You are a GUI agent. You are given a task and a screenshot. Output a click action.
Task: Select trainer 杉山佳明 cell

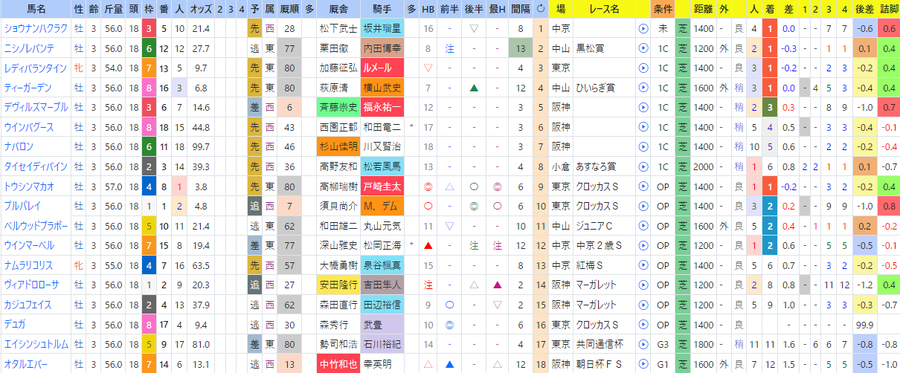point(339,147)
